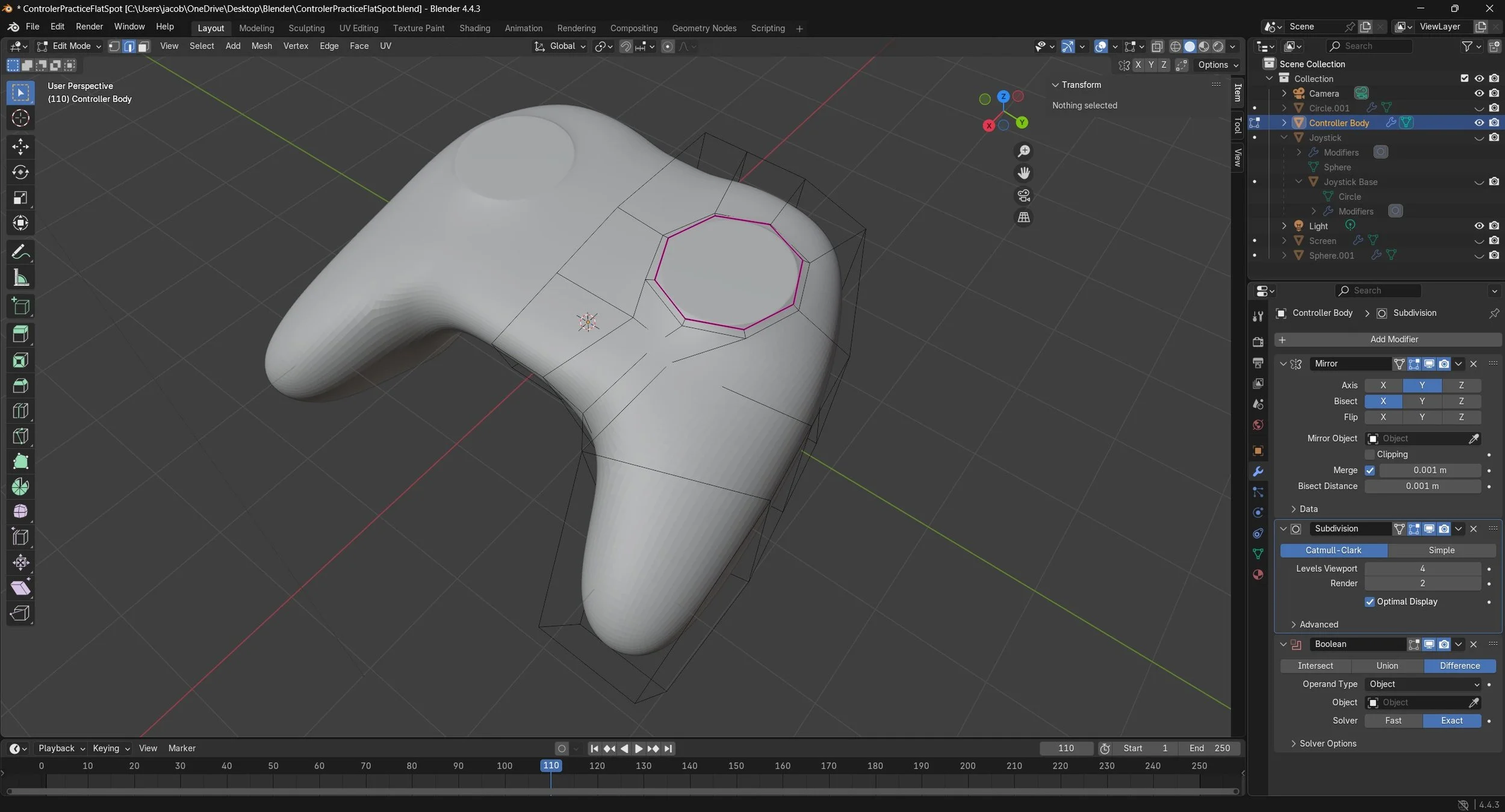Enable the Clipping checkbox in Mirror
This screenshot has height=812, width=1505.
[x=1370, y=454]
